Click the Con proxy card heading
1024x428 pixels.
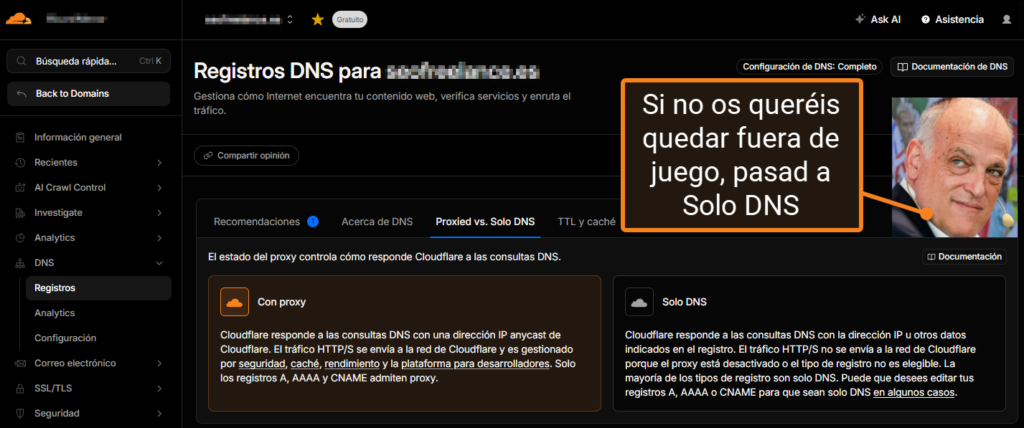tap(281, 303)
